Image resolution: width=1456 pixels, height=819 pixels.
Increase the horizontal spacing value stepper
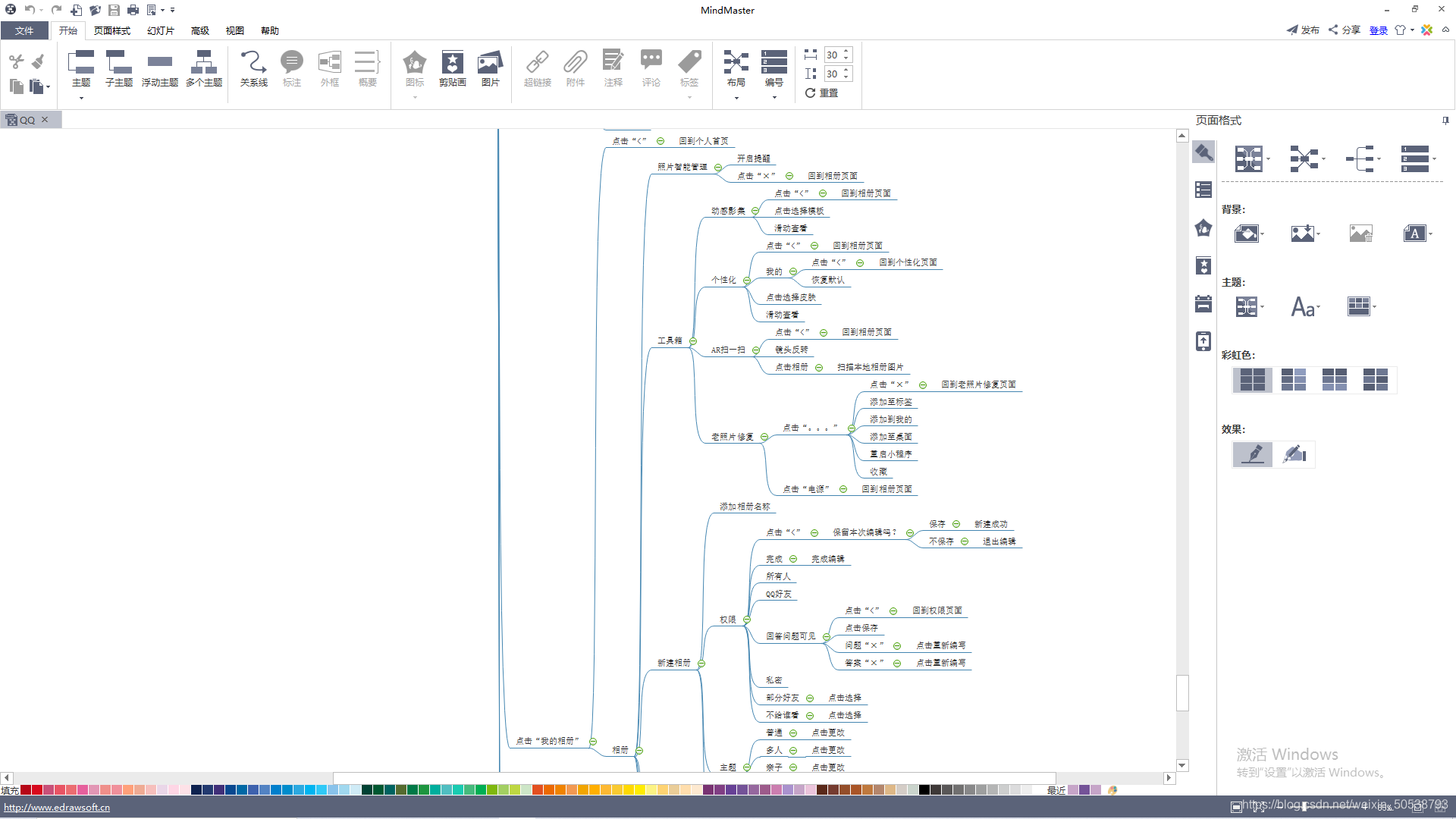(x=846, y=52)
